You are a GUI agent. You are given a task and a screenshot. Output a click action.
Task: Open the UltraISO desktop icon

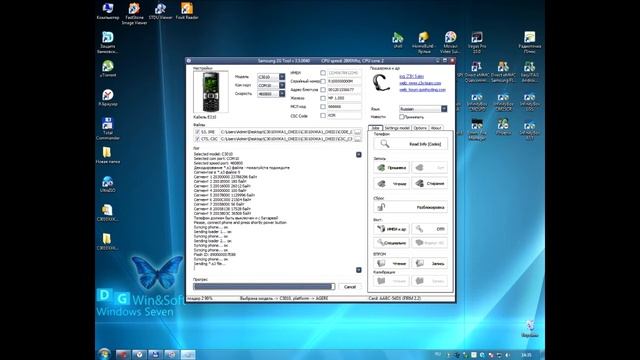tap(108, 184)
